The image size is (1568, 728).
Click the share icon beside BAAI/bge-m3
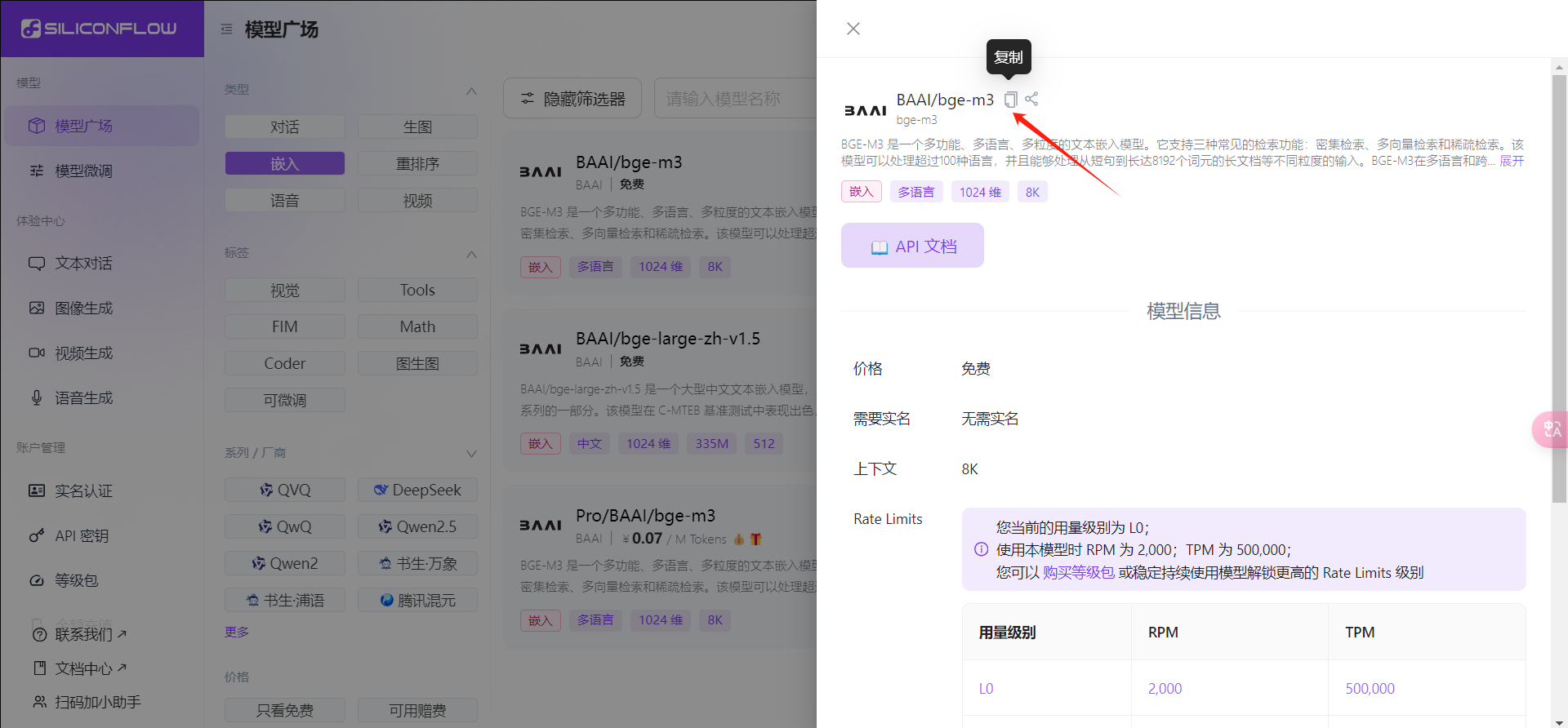1031,99
